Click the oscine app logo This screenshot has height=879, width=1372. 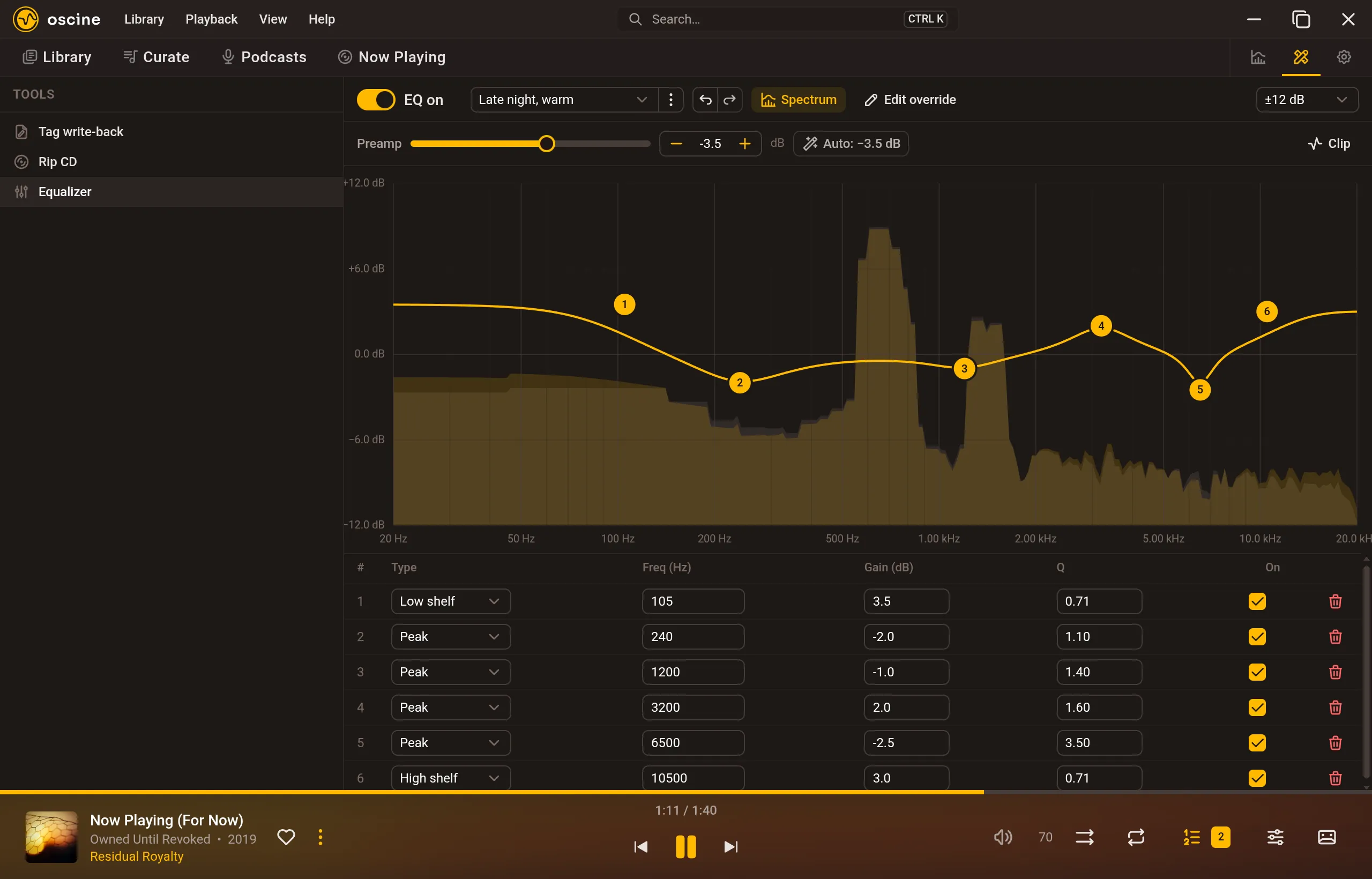coord(26,19)
